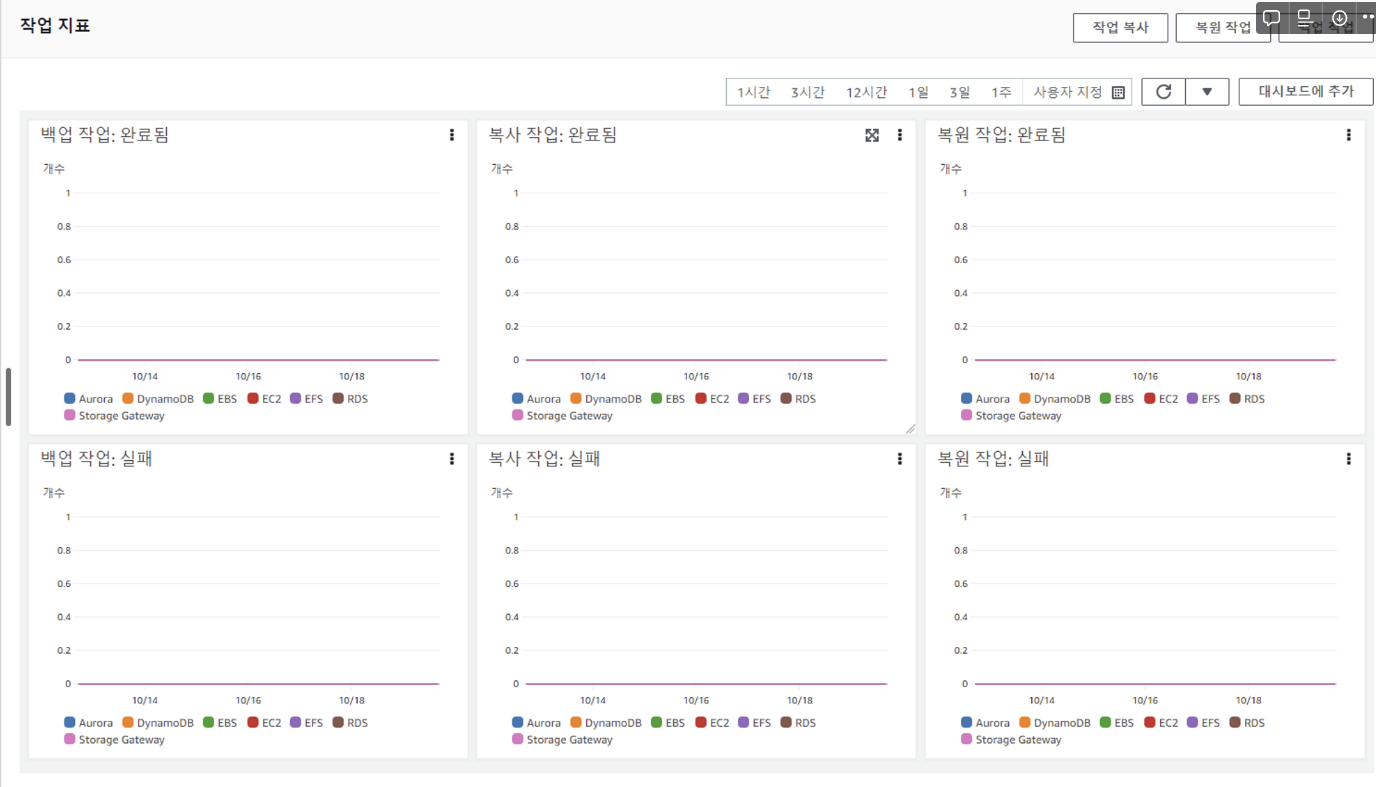Select the 12시간 time range
Screen dimensions: 1376x787
point(866,92)
